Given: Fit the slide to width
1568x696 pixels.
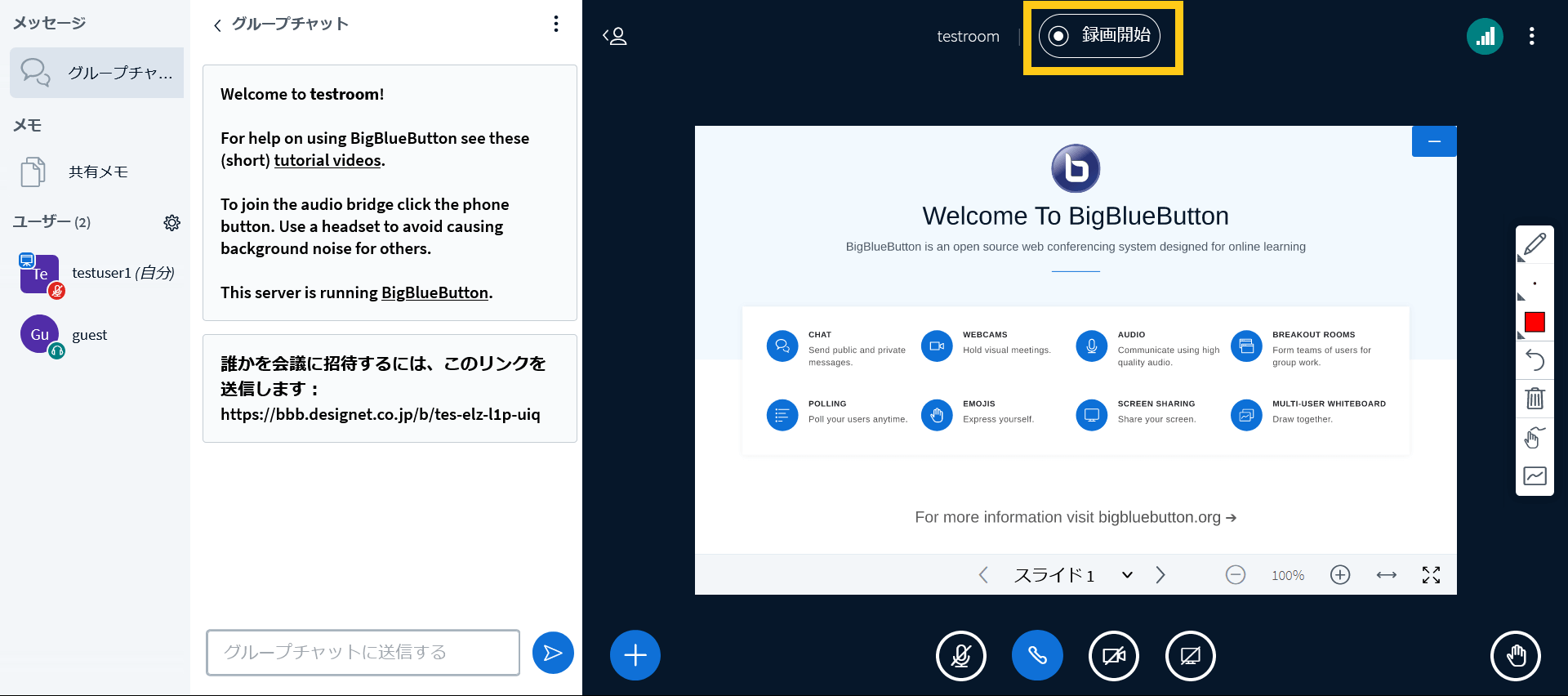Looking at the screenshot, I should (x=1387, y=575).
